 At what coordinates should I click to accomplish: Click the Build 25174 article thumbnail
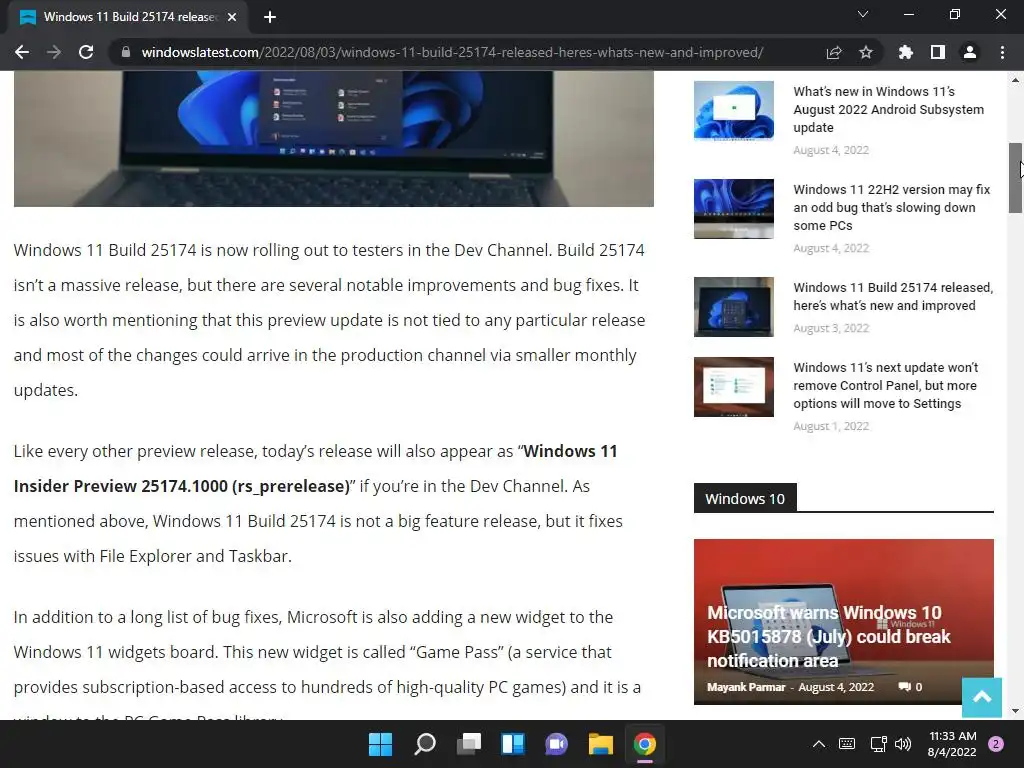click(733, 307)
